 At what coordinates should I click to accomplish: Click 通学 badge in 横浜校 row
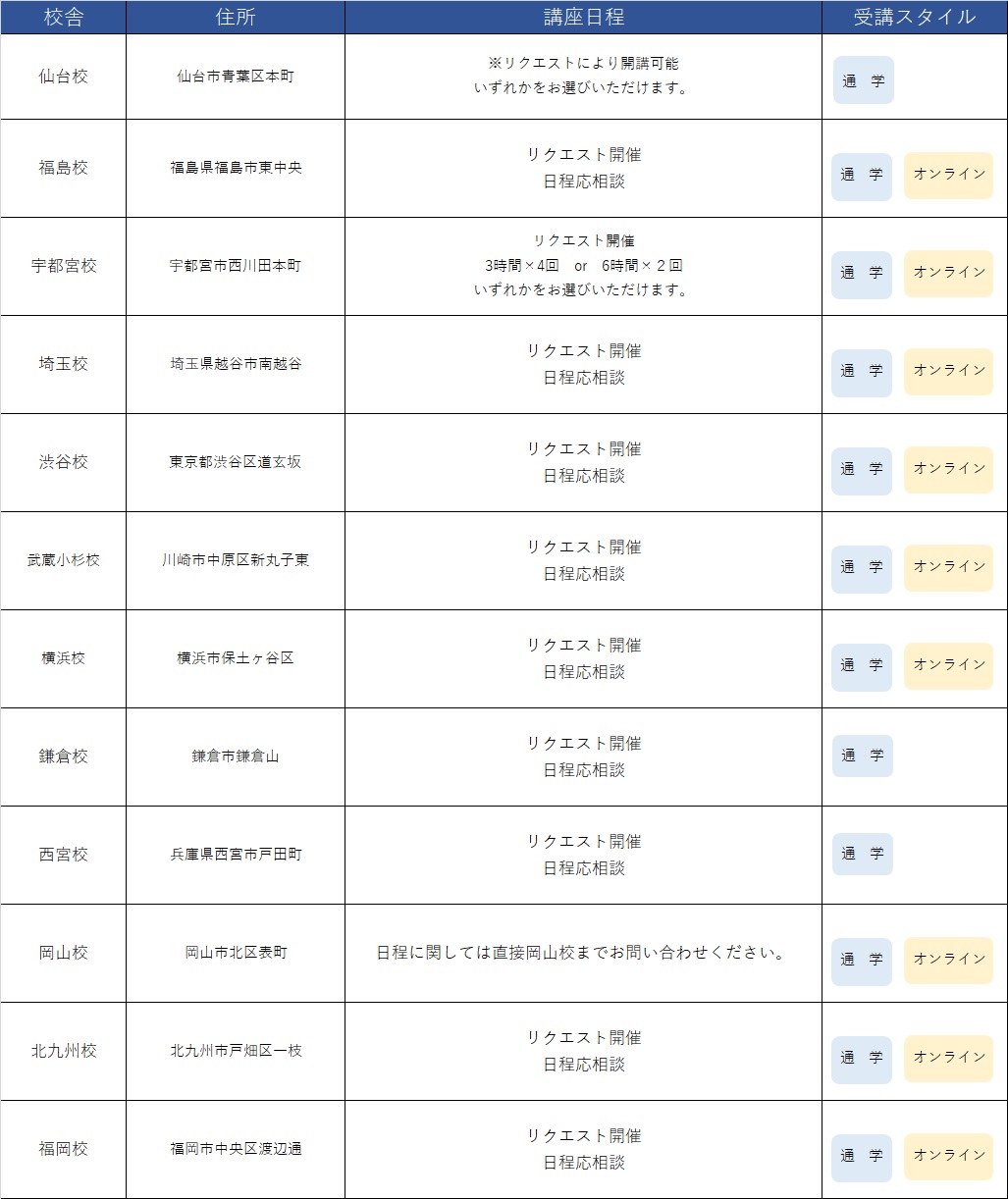click(x=862, y=665)
